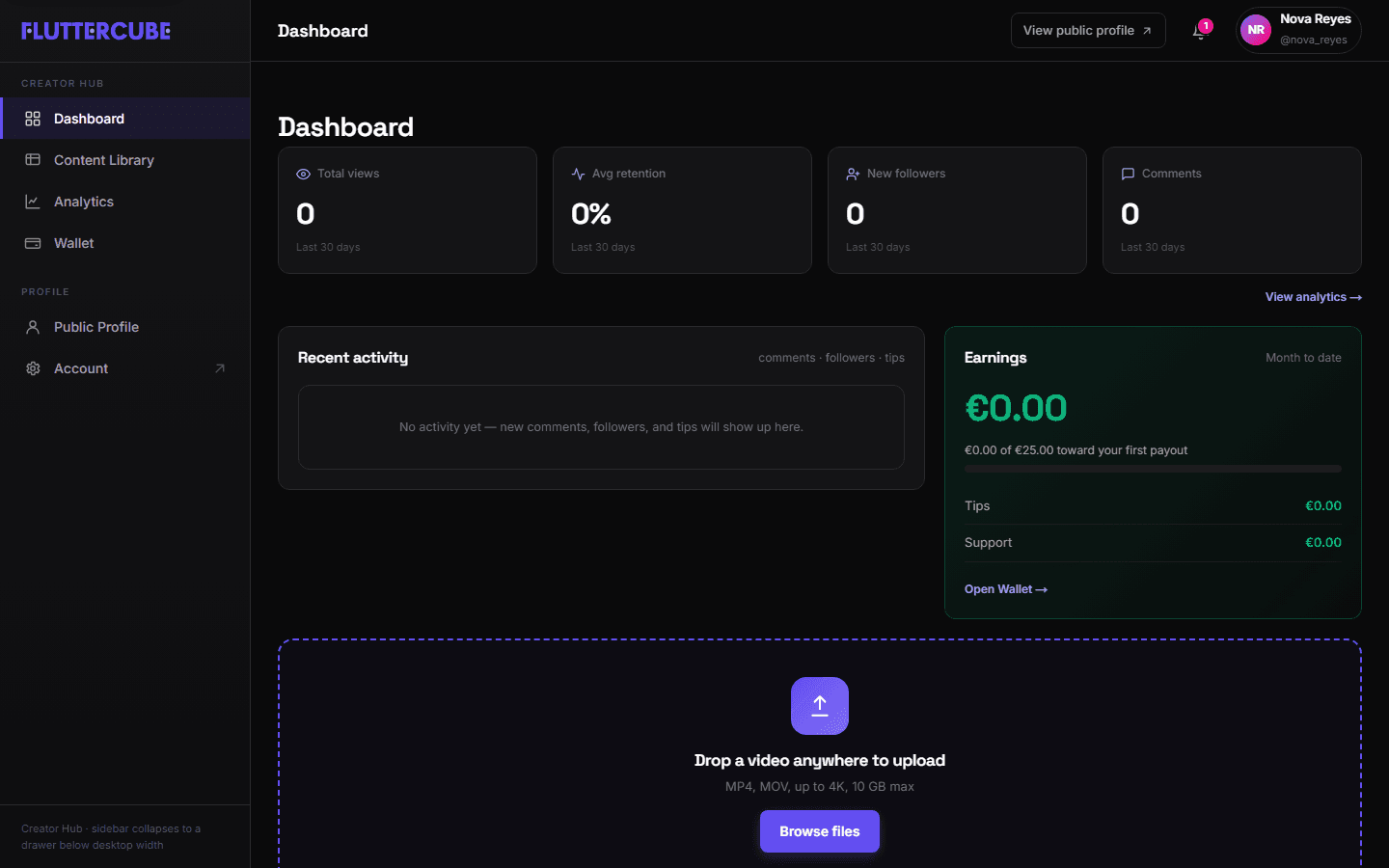Click the Support earnings row
This screenshot has height=868, width=1389.
tap(1153, 543)
